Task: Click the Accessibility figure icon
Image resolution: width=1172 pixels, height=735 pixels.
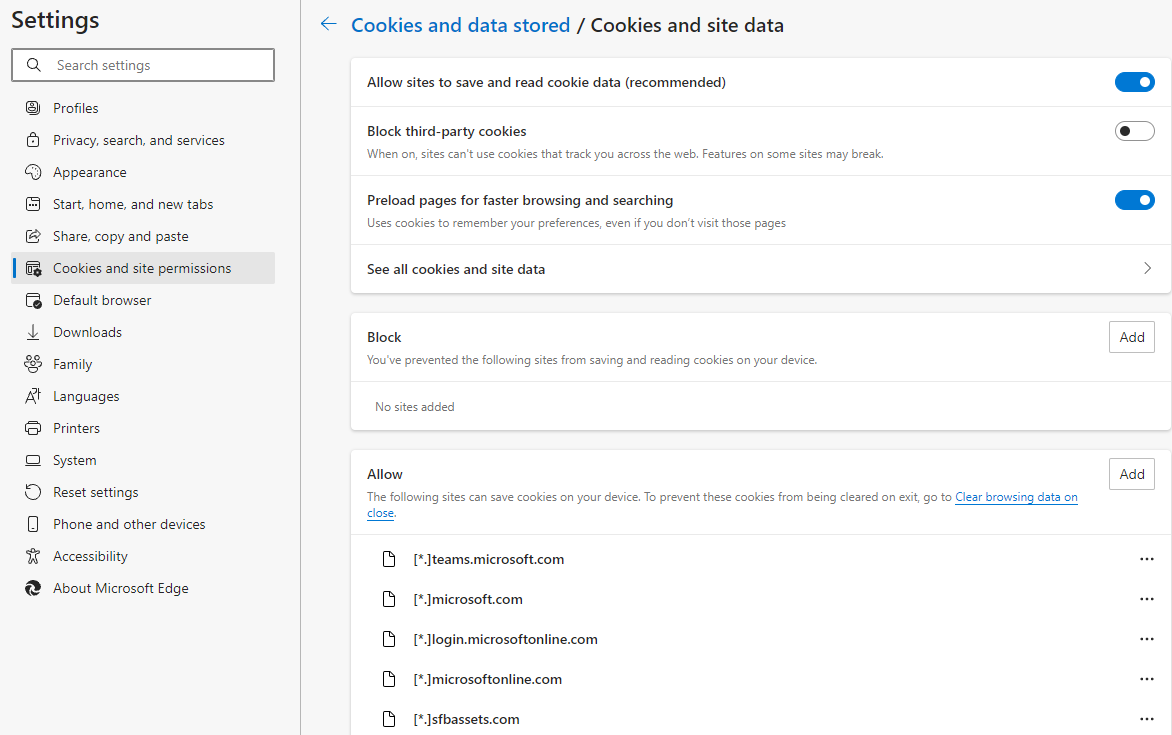Action: coord(34,556)
